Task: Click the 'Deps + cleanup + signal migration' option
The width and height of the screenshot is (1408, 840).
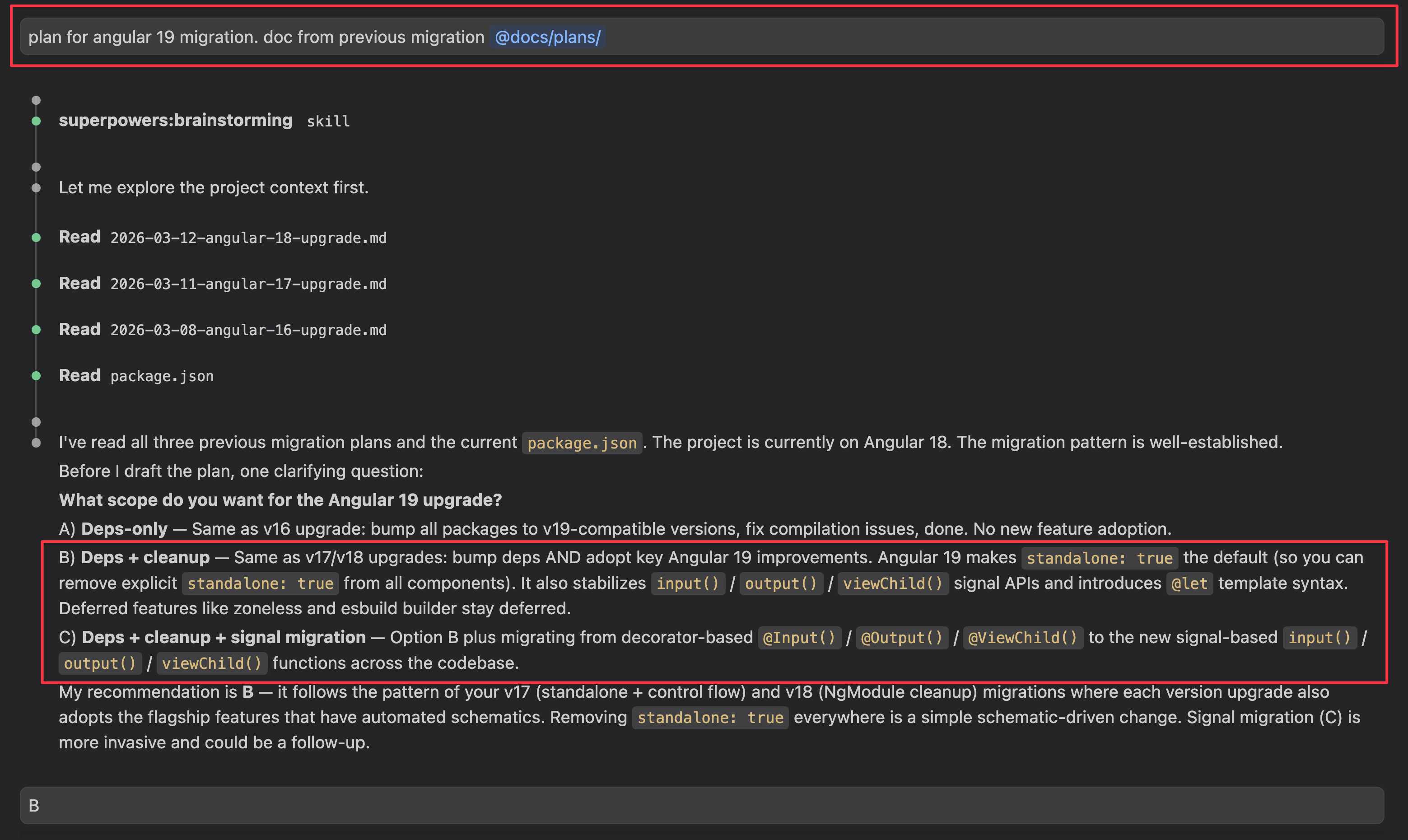Action: (x=224, y=637)
